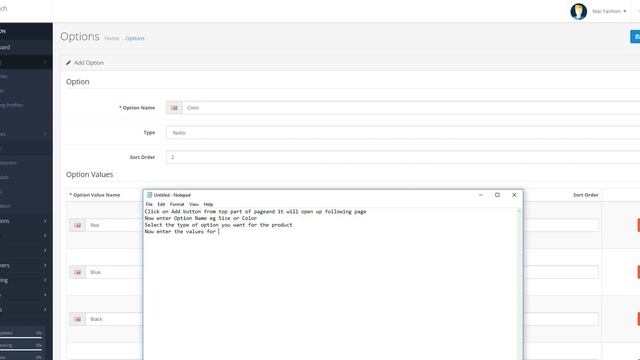This screenshot has width=640, height=360.
Task: Close the Notepad window
Action: (x=514, y=195)
